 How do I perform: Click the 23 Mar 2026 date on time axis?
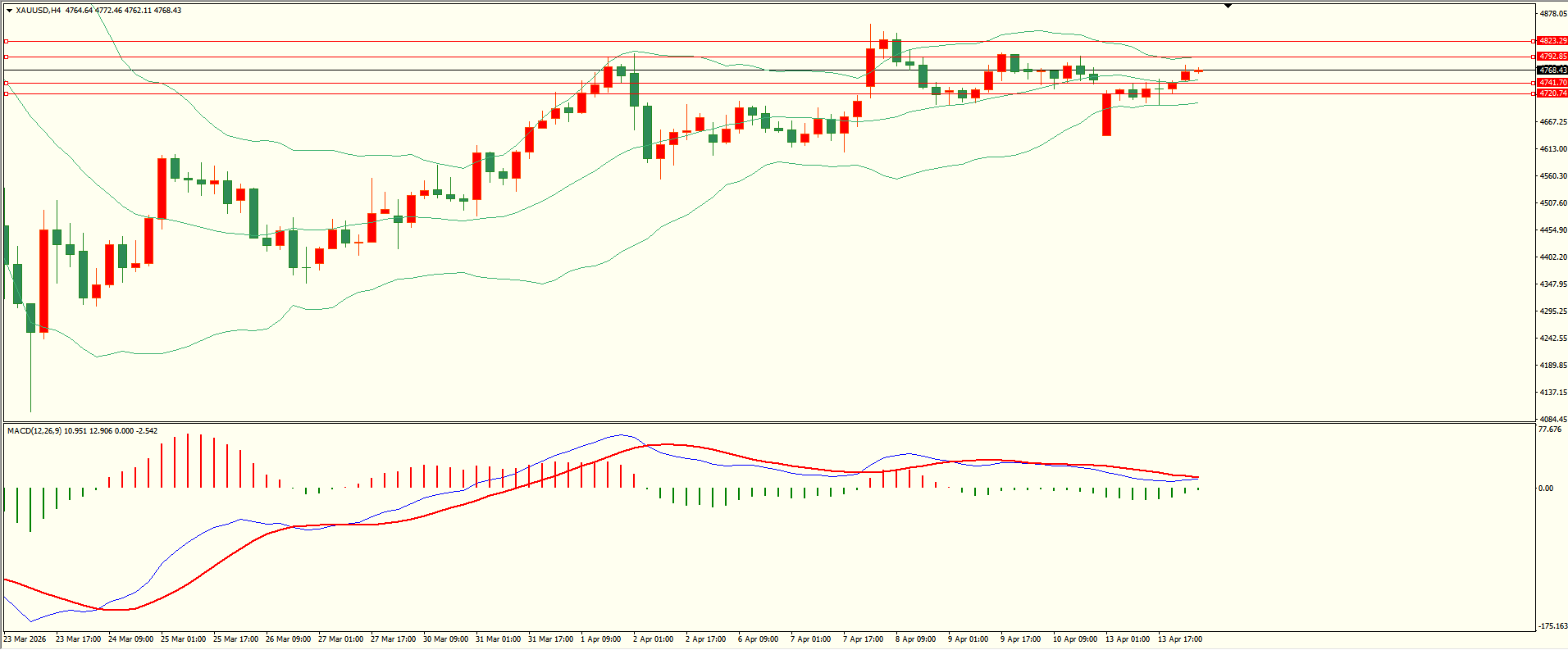(x=25, y=639)
